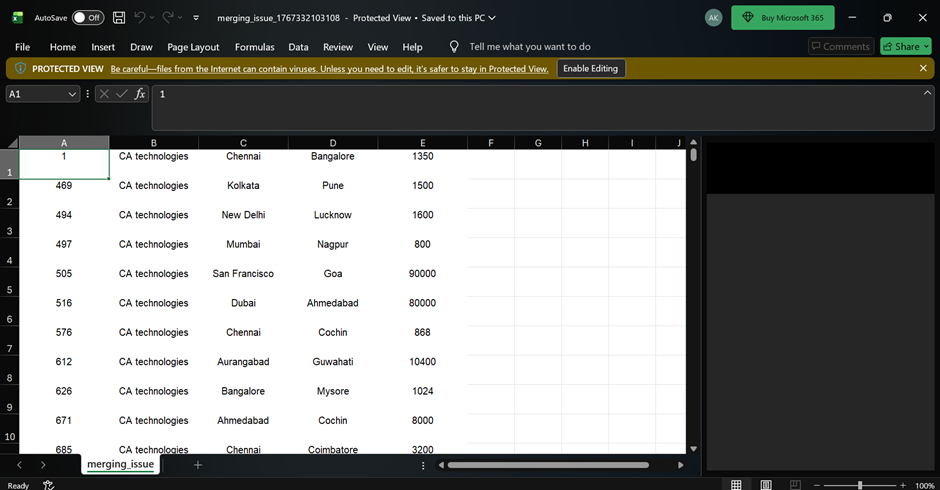Expand the Name Box dropdown arrow

72,94
